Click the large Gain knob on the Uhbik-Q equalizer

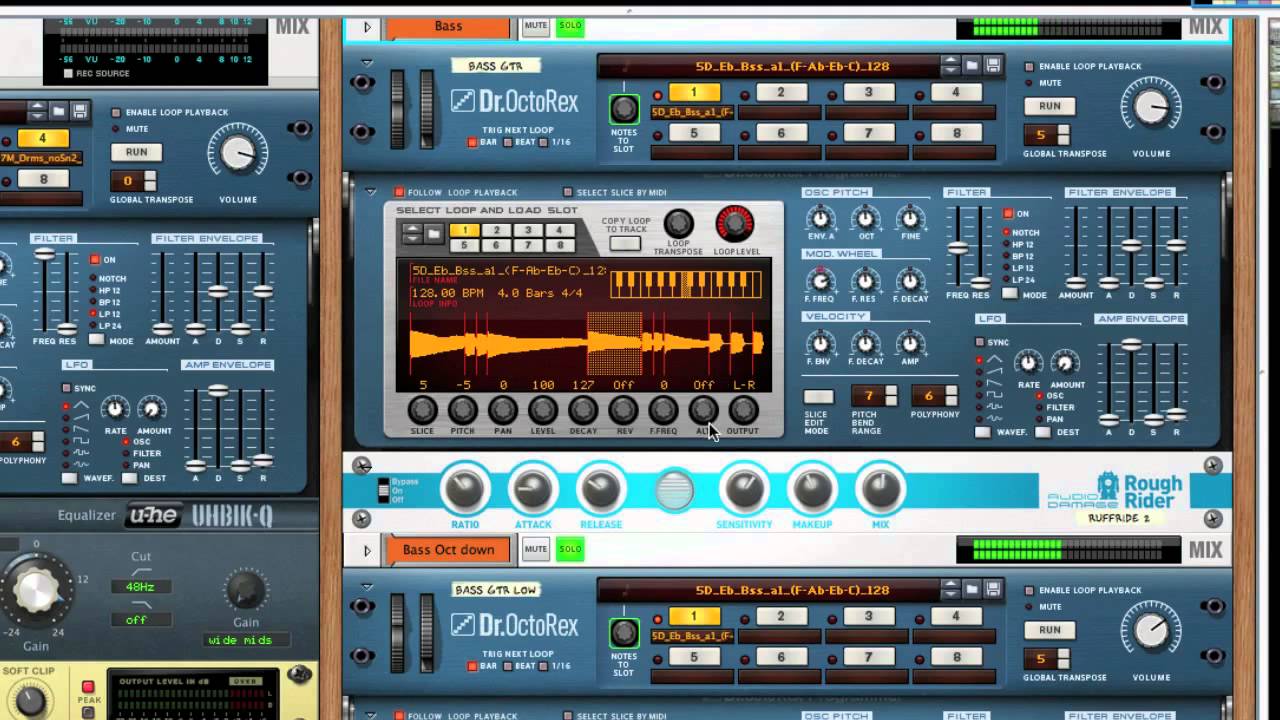point(35,590)
